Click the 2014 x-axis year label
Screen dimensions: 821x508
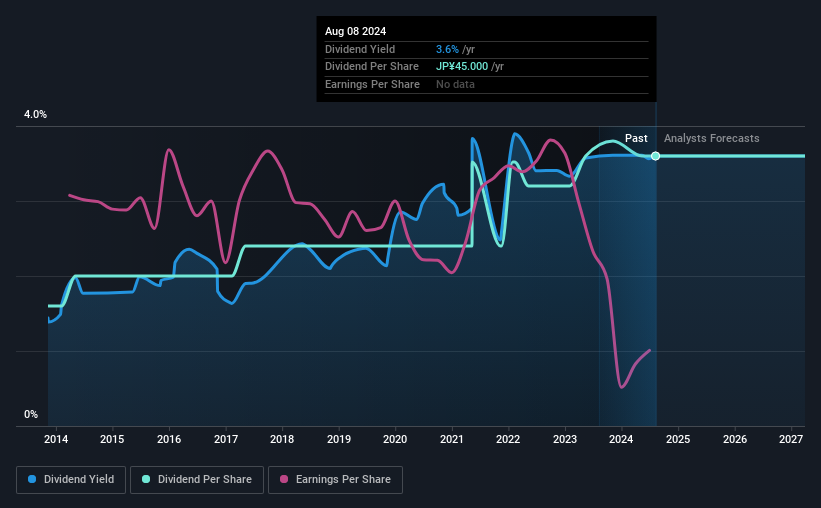pos(56,439)
